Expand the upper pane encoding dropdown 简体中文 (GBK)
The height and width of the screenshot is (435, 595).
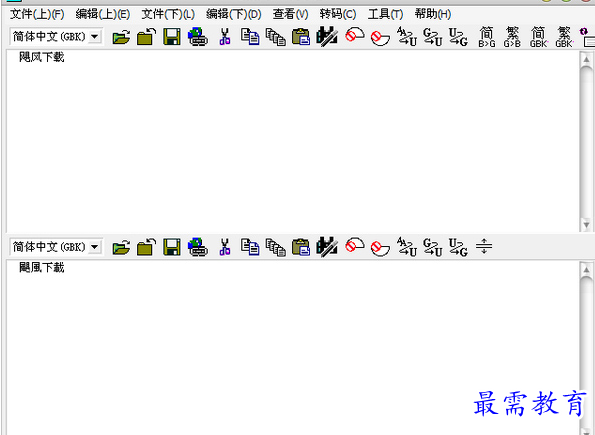click(94, 37)
